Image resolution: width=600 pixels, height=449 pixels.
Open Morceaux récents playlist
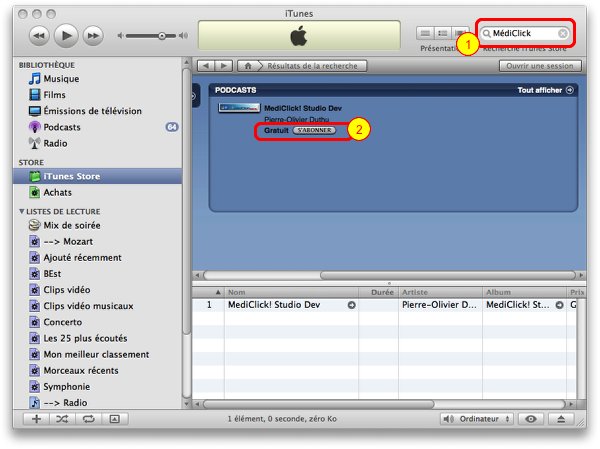[81, 371]
